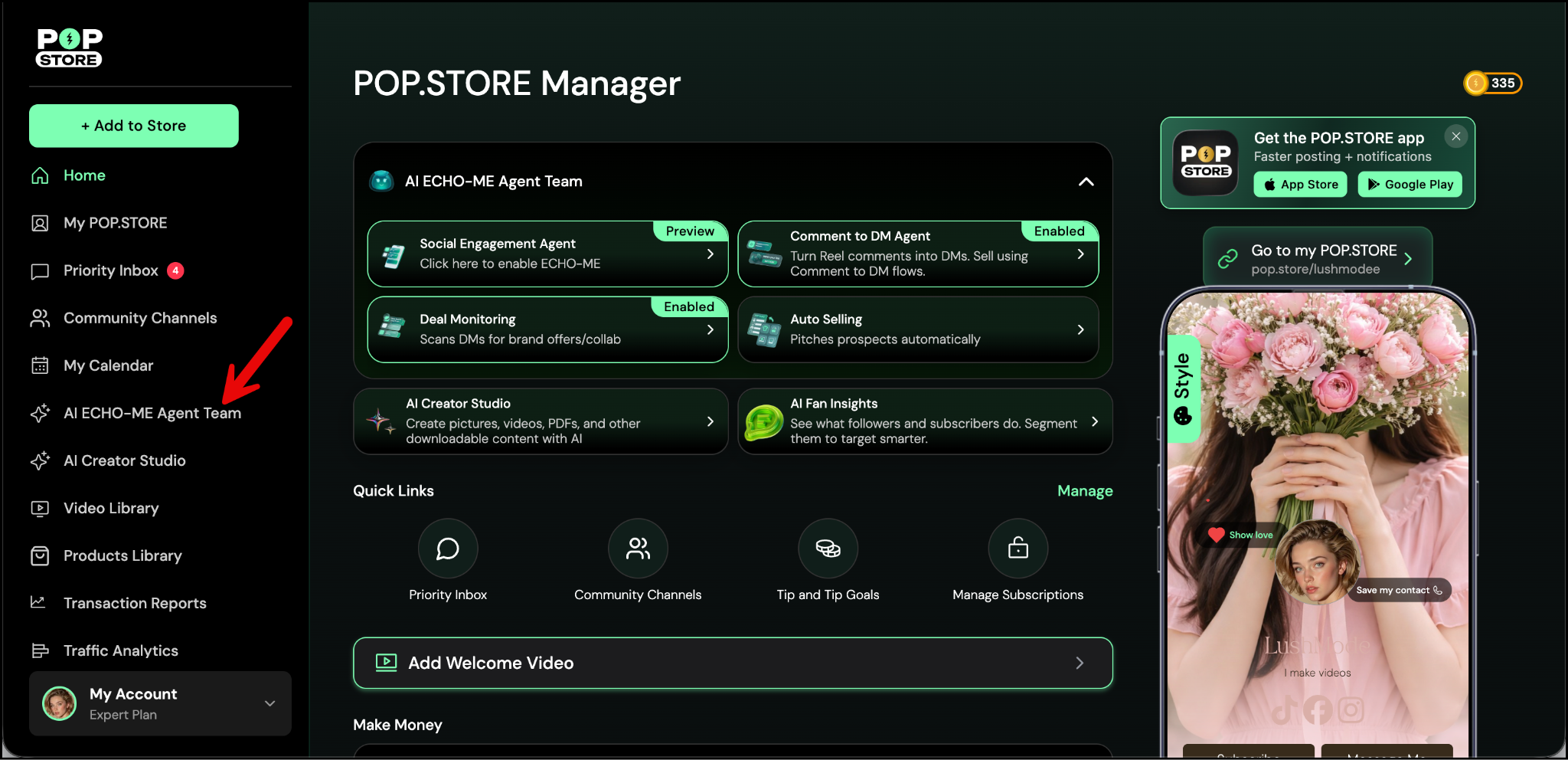The image size is (1568, 760).
Task: Open the Style palette tab on phone preview
Action: coord(1183,388)
